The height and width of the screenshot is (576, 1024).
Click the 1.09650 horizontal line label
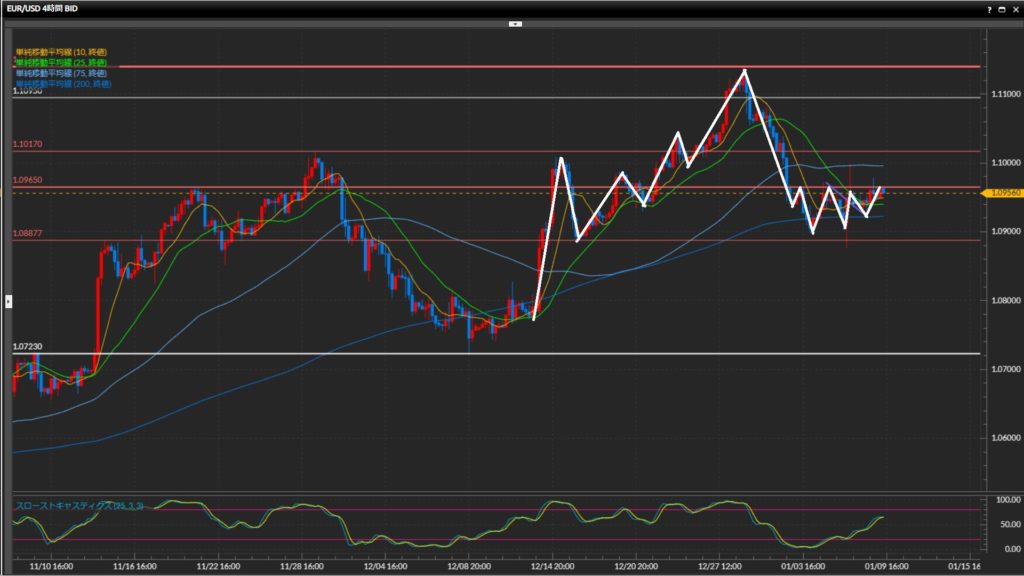pos(27,180)
